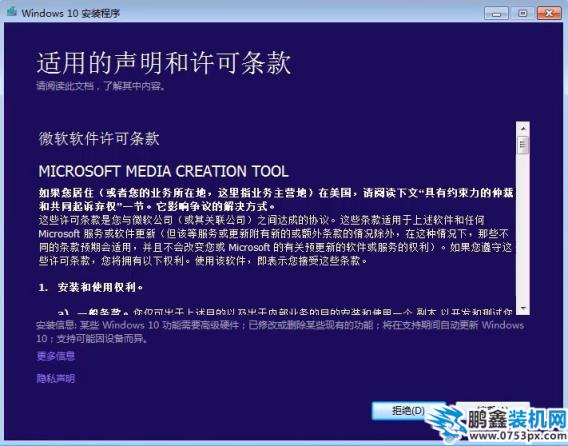Click the 微软软件许可条款 heading
This screenshot has height=446, width=568.
click(99, 139)
